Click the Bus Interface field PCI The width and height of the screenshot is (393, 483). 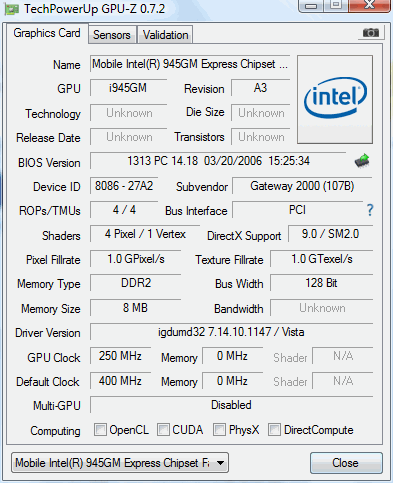(x=297, y=210)
